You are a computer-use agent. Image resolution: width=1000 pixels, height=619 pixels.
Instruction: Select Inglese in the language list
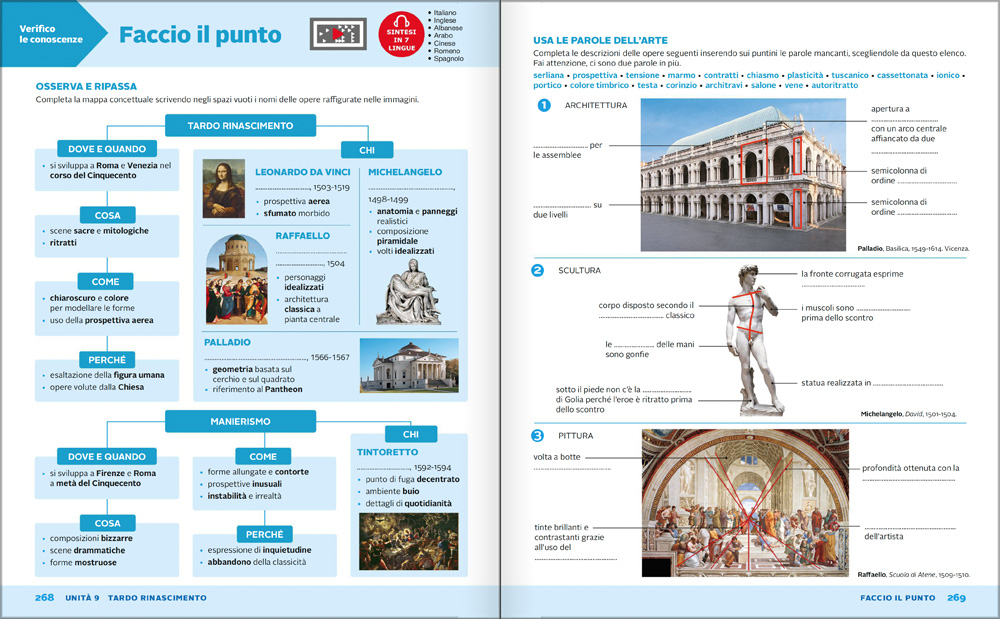pos(445,20)
